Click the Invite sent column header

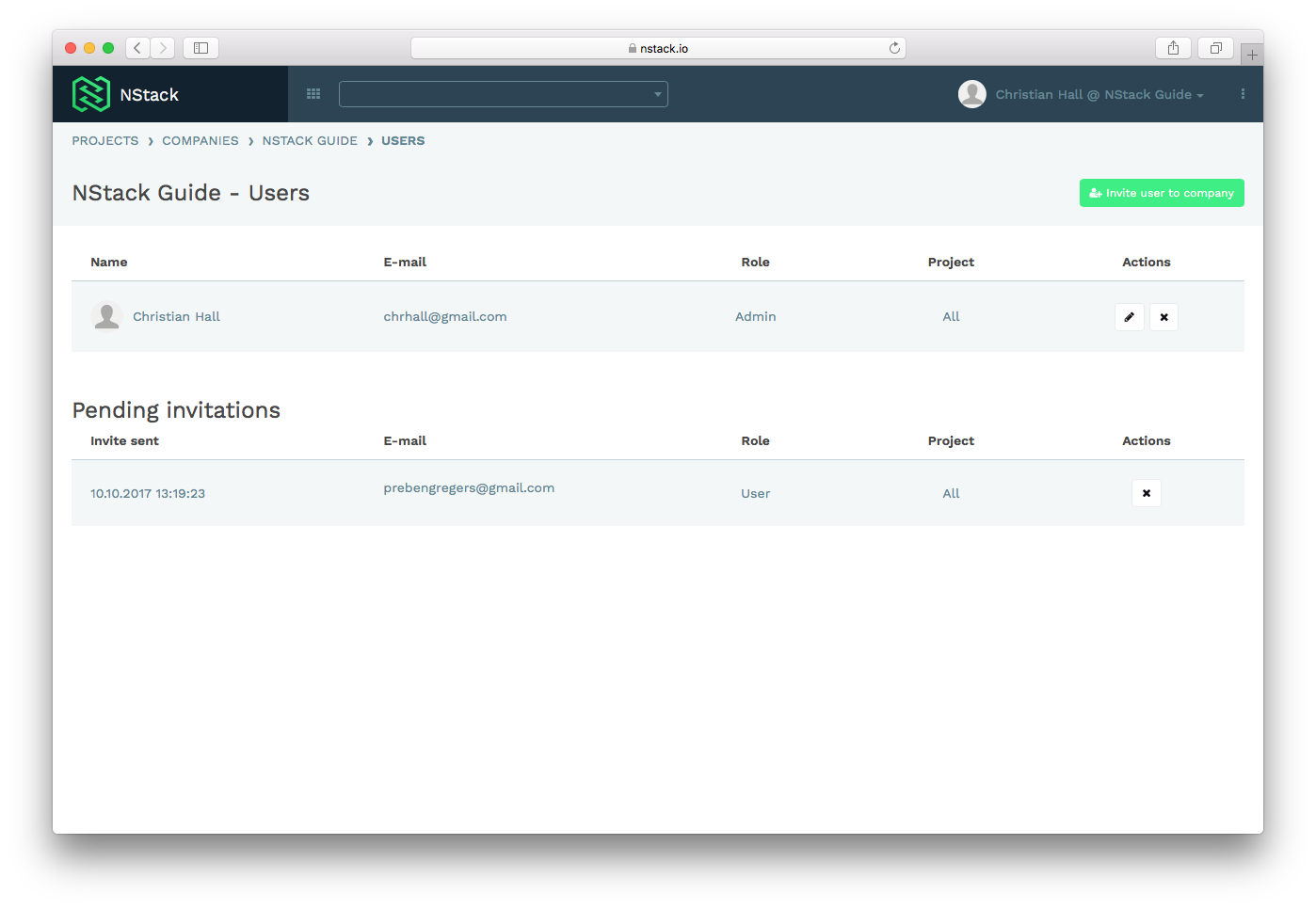(x=124, y=441)
